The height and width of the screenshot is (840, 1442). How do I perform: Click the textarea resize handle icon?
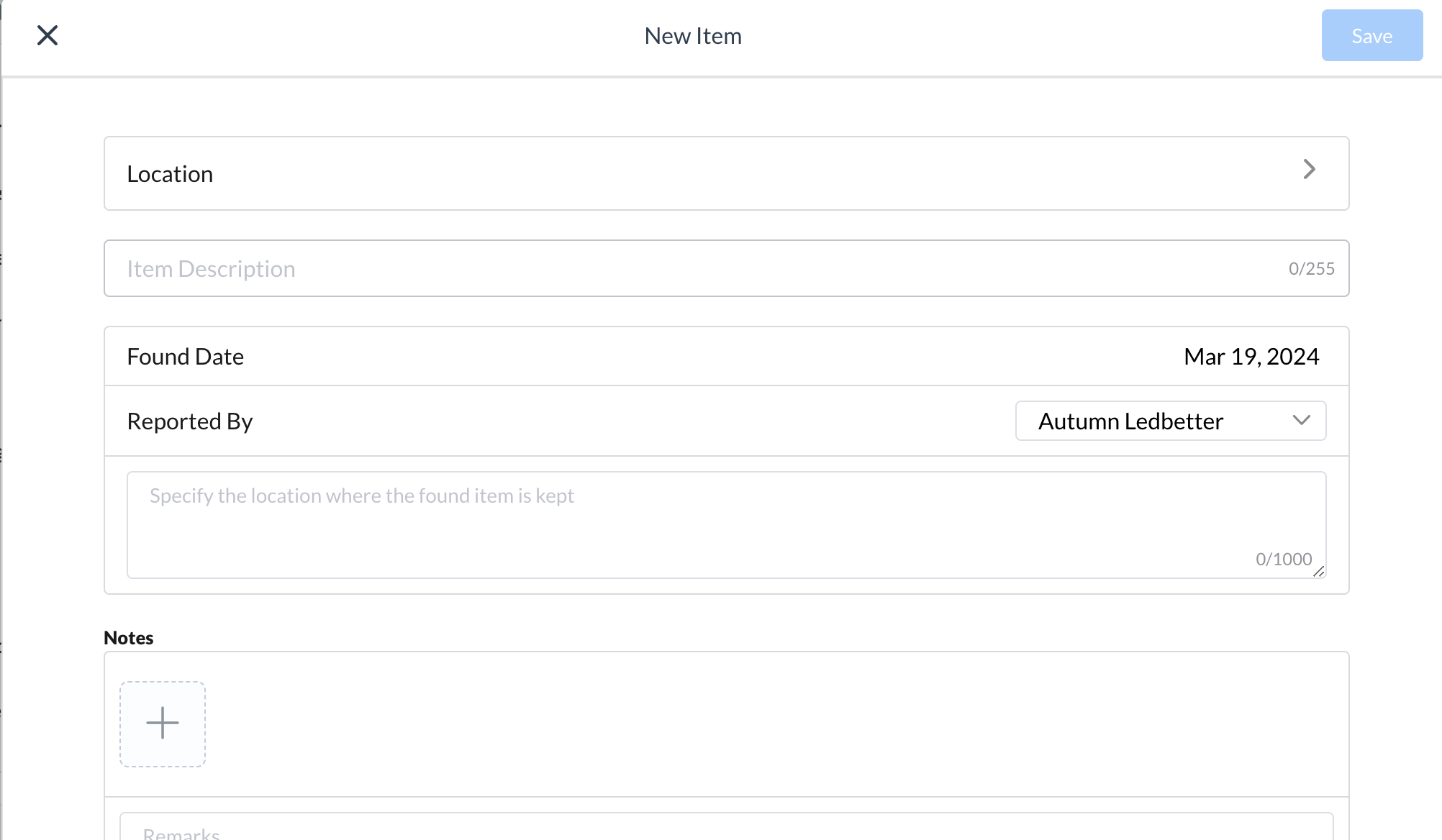(x=1320, y=572)
